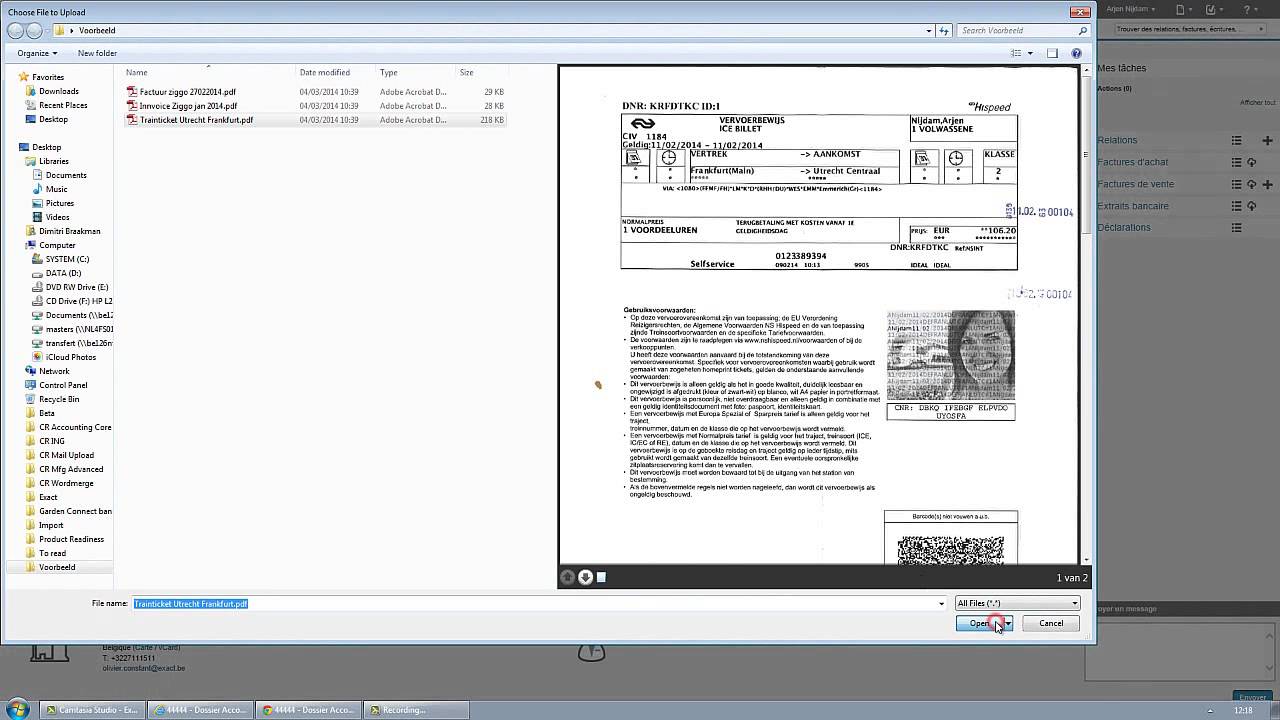Expand the Open button split arrow

tap(1008, 623)
